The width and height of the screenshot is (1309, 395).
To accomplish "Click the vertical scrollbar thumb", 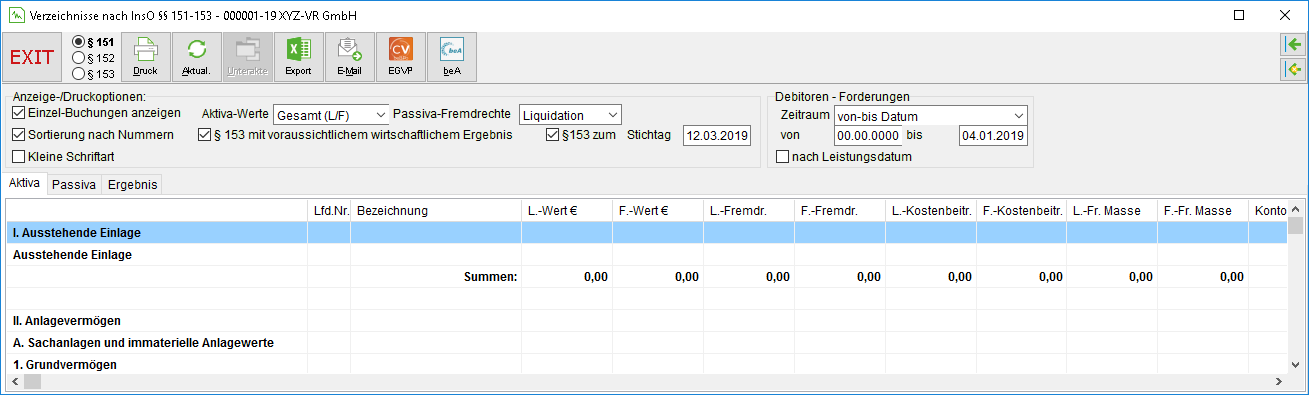I will (1295, 225).
